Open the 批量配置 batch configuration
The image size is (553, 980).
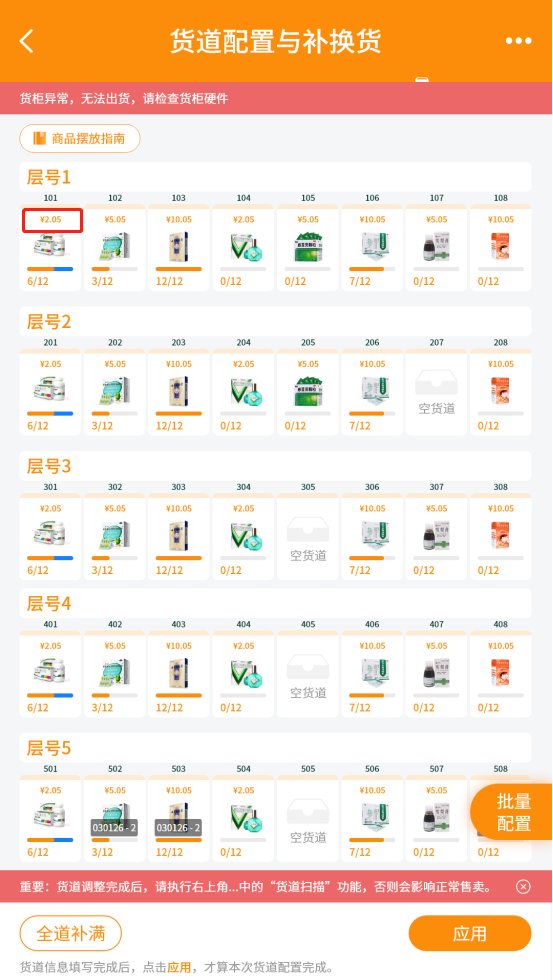(x=514, y=812)
